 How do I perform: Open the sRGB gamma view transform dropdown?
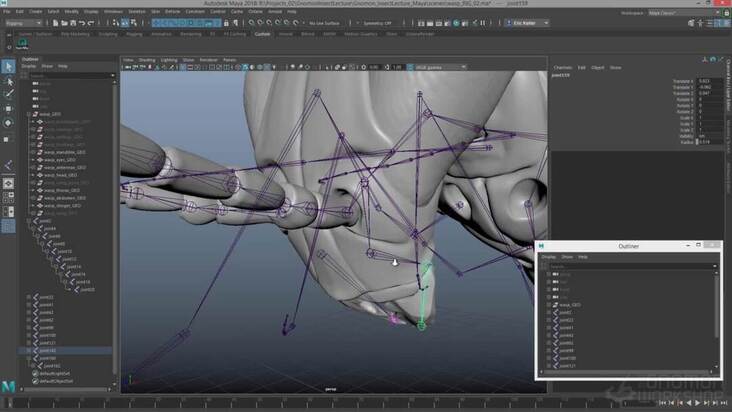coord(441,67)
